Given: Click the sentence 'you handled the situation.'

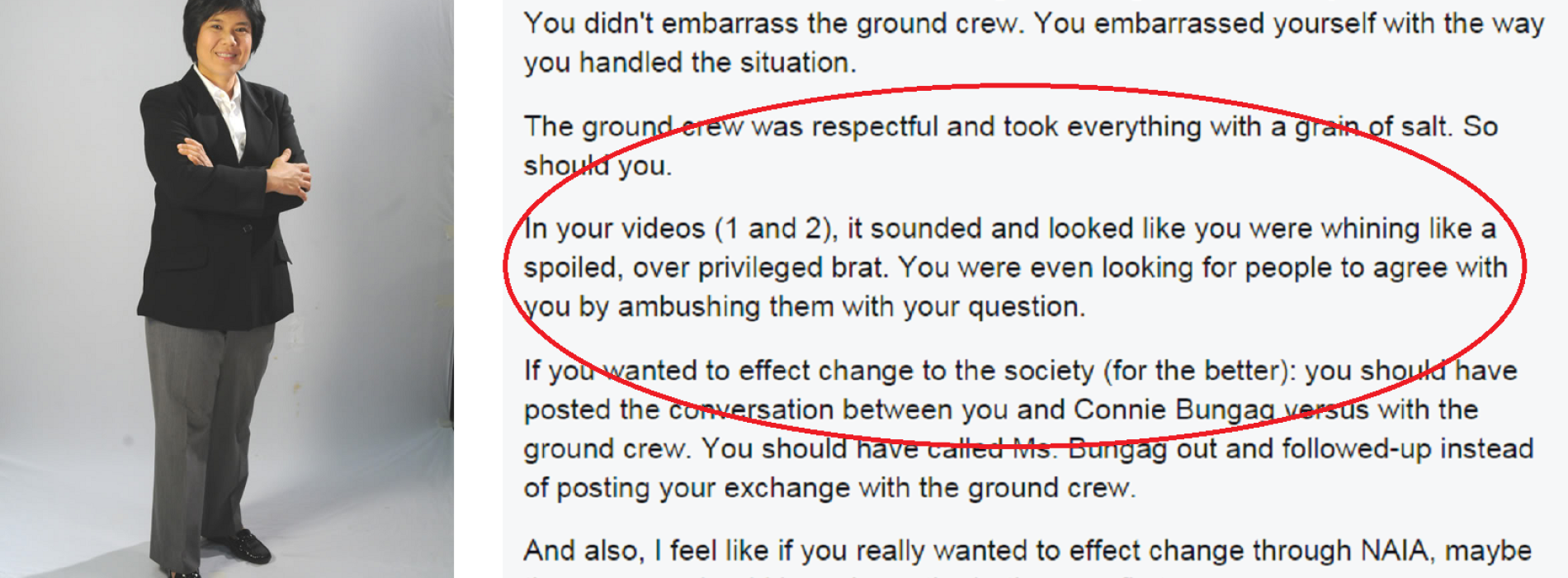Looking at the screenshot, I should (690, 63).
